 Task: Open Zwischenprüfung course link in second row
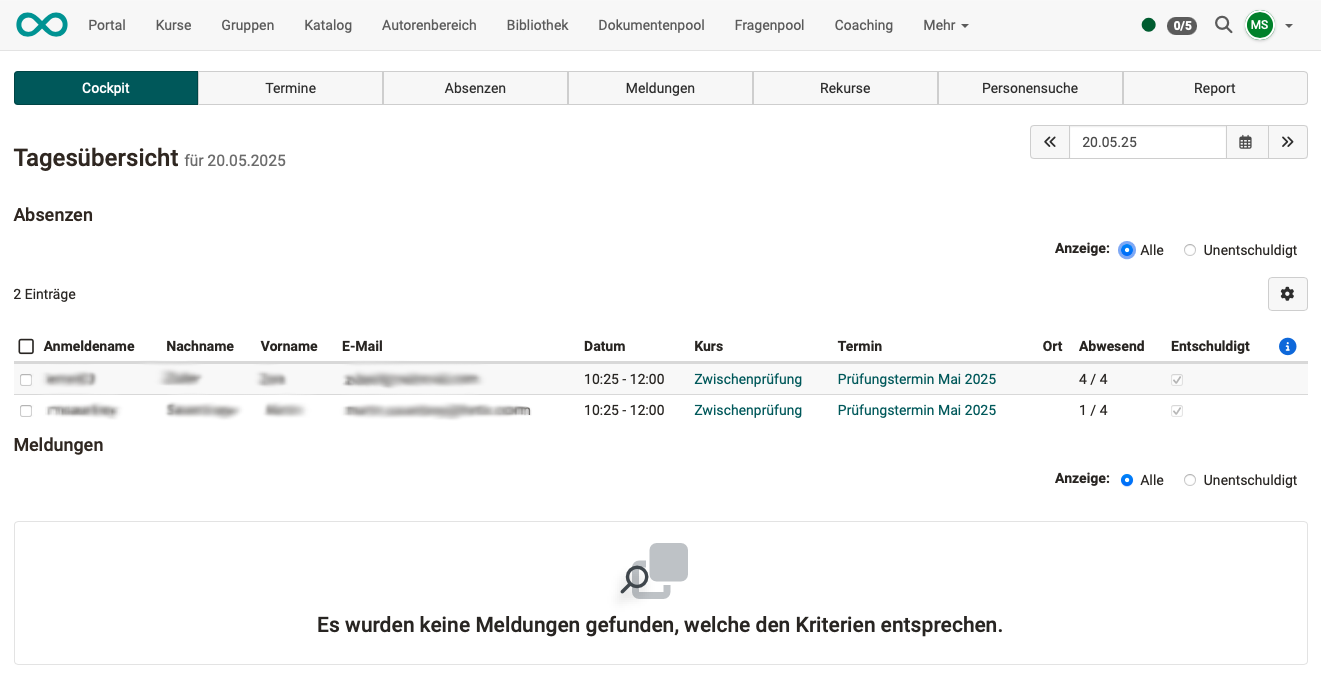[x=747, y=410]
